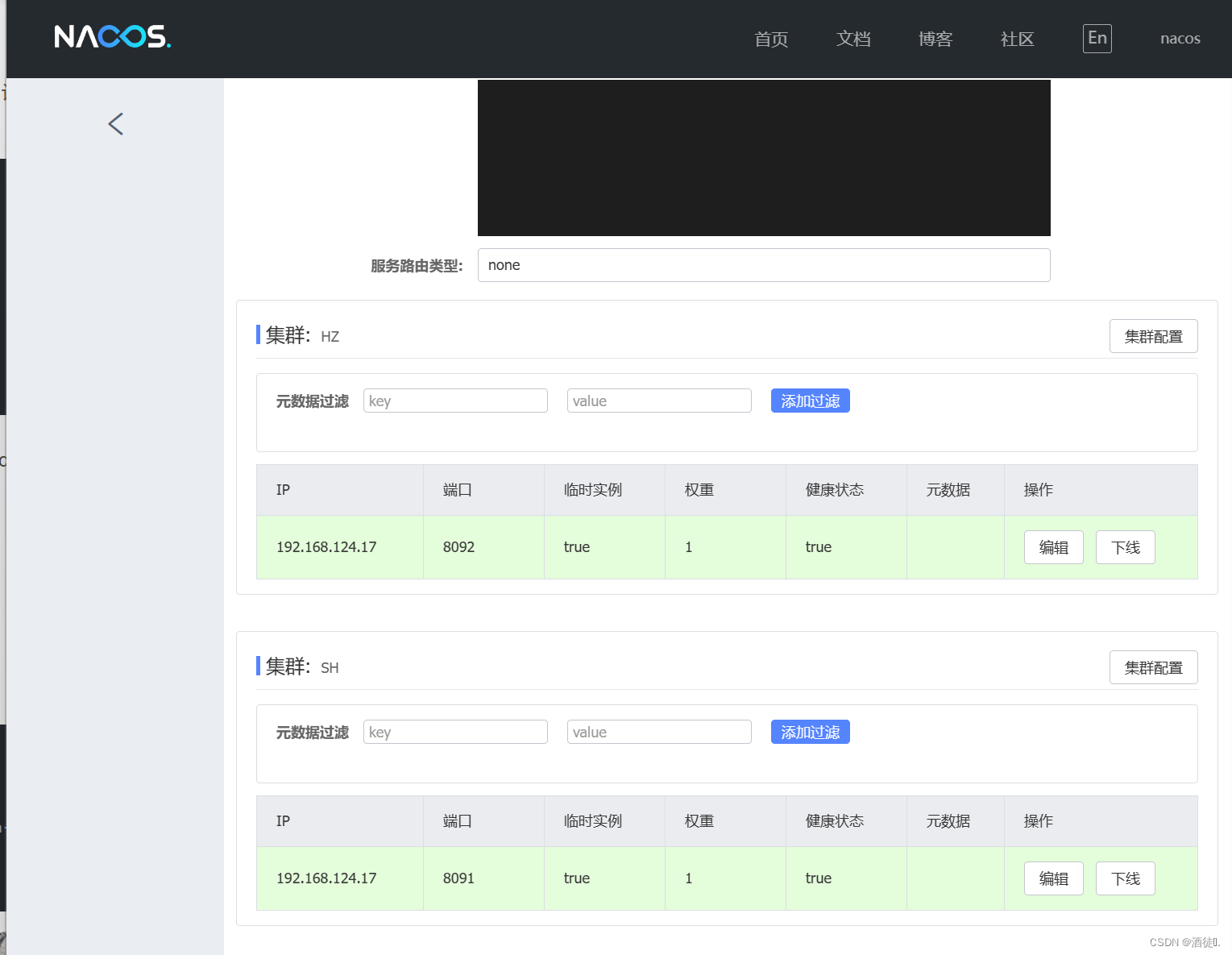Screen dimensions: 1232x955
Task: Click the black code editor area
Action: click(x=764, y=158)
